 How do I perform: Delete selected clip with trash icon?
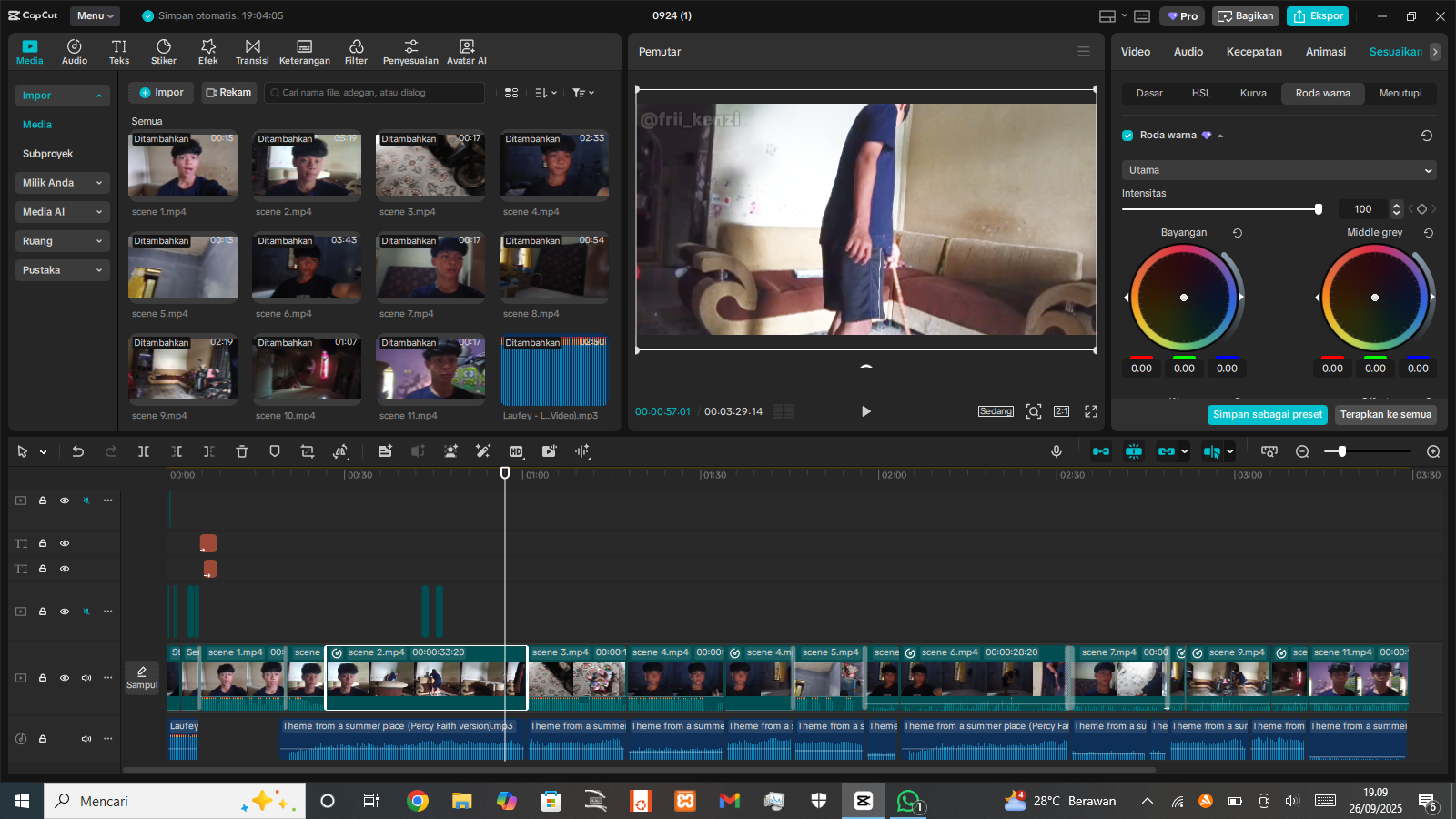pyautogui.click(x=242, y=451)
